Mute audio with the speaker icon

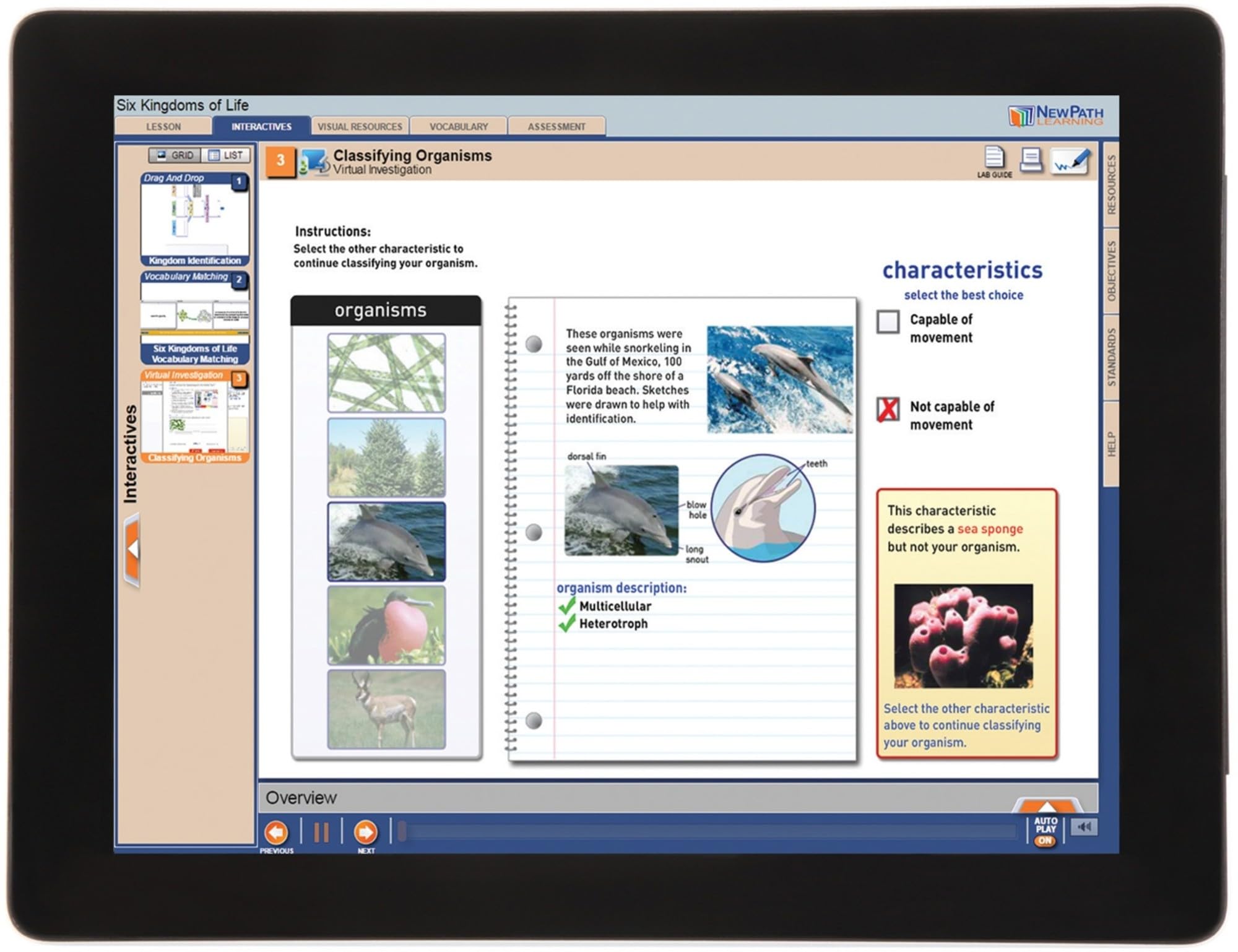click(x=1084, y=827)
